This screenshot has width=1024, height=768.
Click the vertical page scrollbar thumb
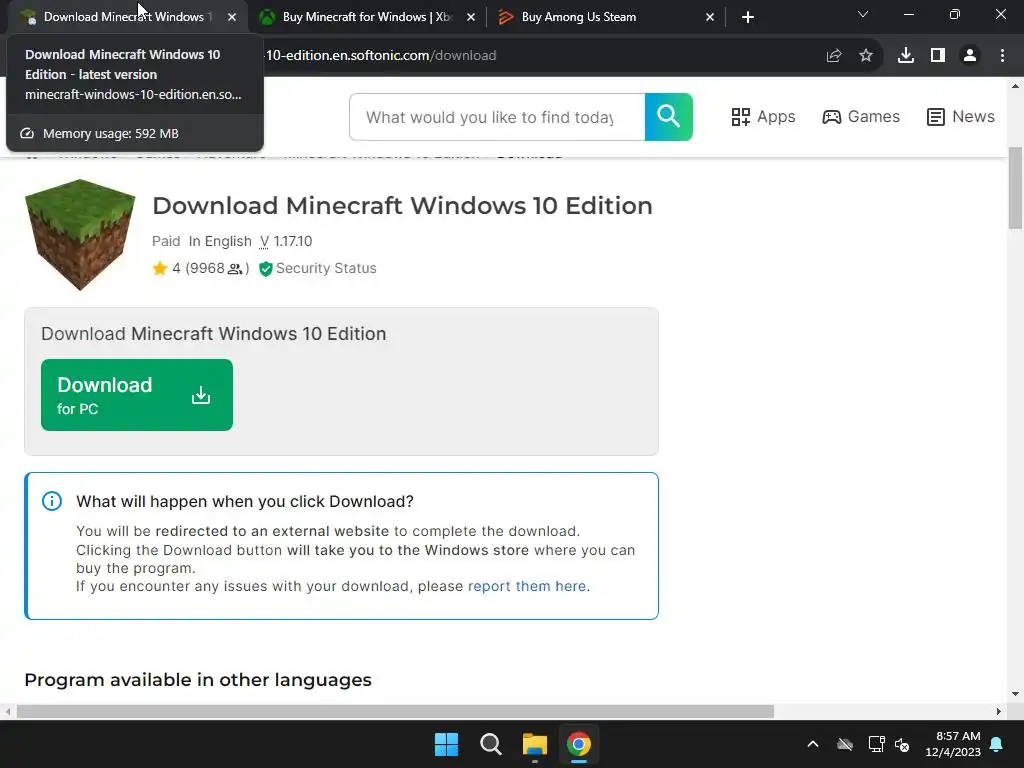pos(1015,188)
